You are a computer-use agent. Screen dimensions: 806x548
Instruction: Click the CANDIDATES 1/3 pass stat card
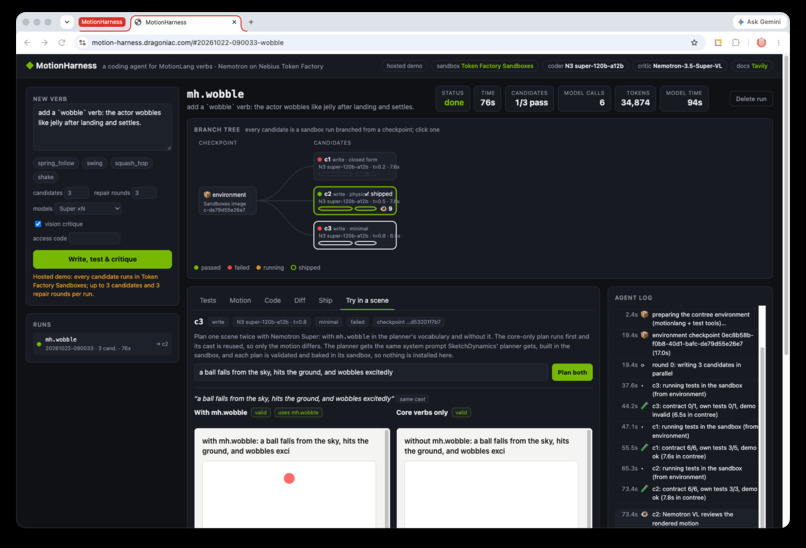click(529, 98)
